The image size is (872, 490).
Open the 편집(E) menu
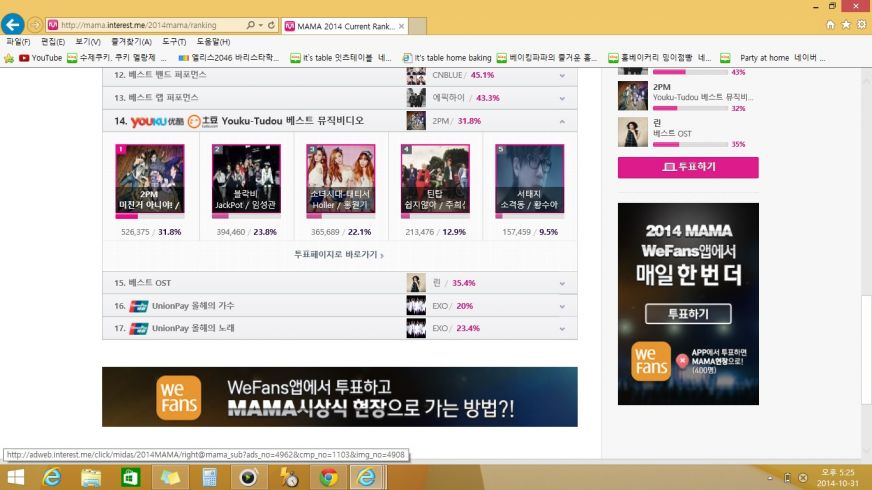53,42
